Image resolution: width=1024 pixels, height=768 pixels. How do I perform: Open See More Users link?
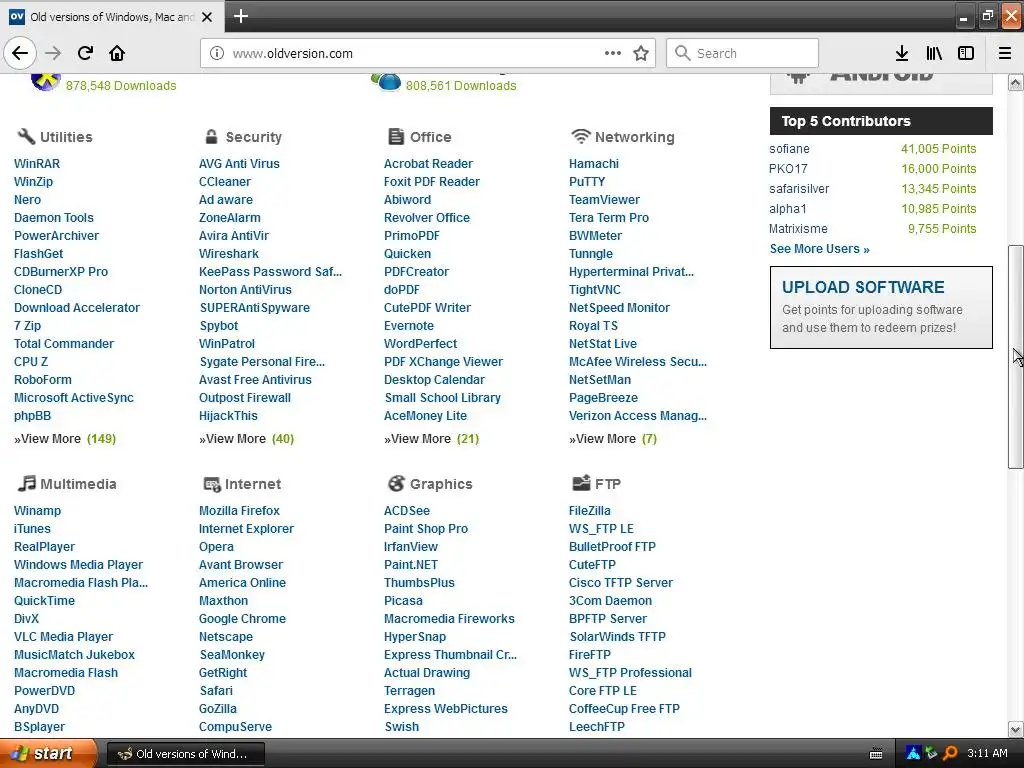pos(820,249)
